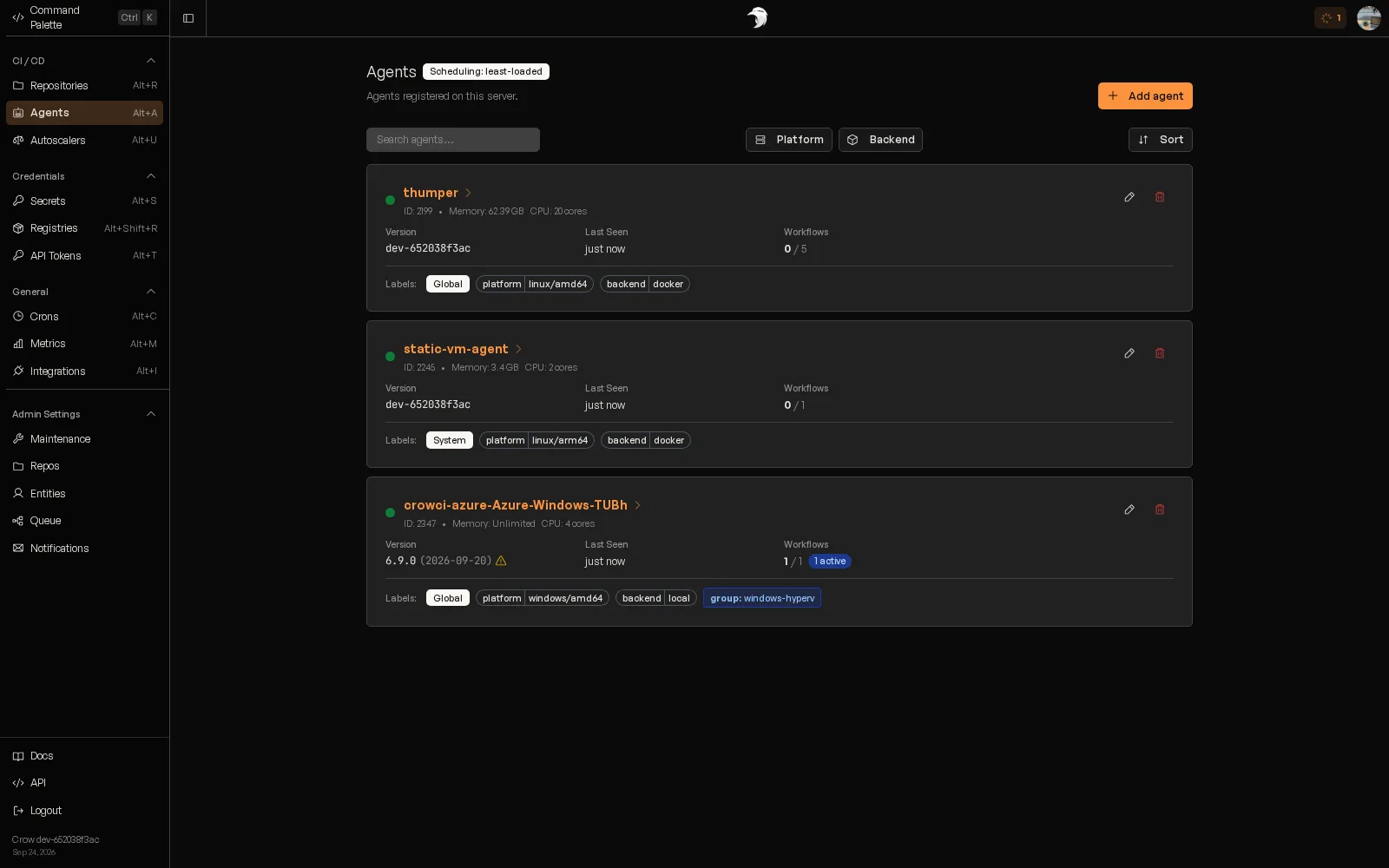Viewport: 1389px width, 868px height.
Task: Delete crowci-azure-Azure-Windows-TUBh agent trash icon
Action: pyautogui.click(x=1160, y=510)
